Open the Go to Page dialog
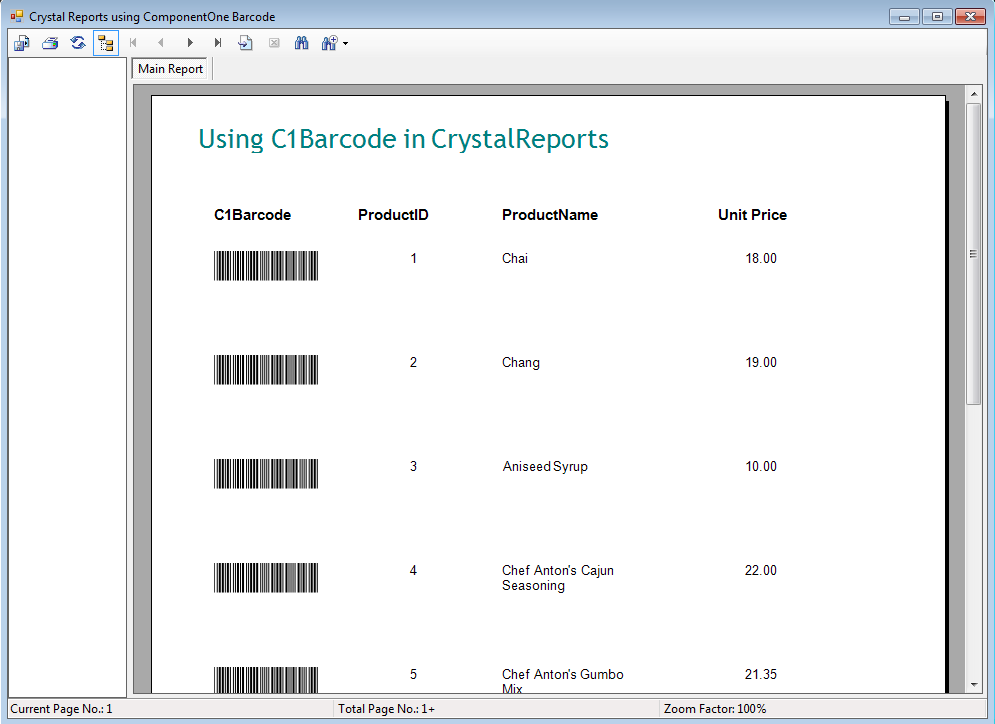The image size is (995, 724). pyautogui.click(x=246, y=43)
